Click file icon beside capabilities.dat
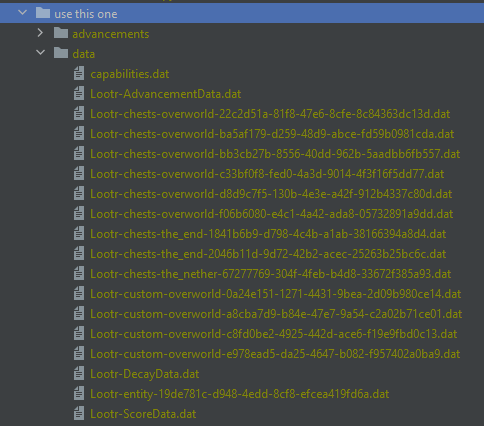Image resolution: width=484 pixels, height=426 pixels. [x=79, y=73]
